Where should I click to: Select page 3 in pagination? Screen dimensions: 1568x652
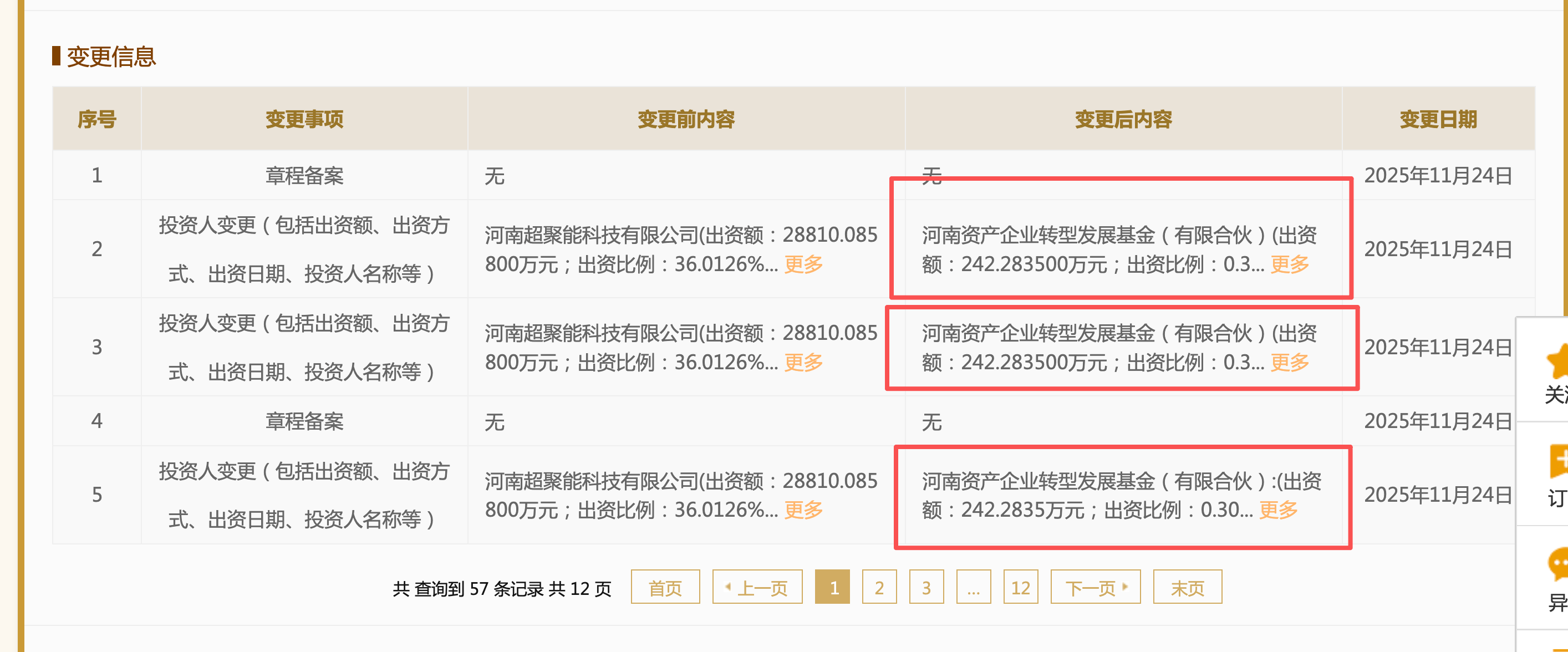[x=926, y=588]
